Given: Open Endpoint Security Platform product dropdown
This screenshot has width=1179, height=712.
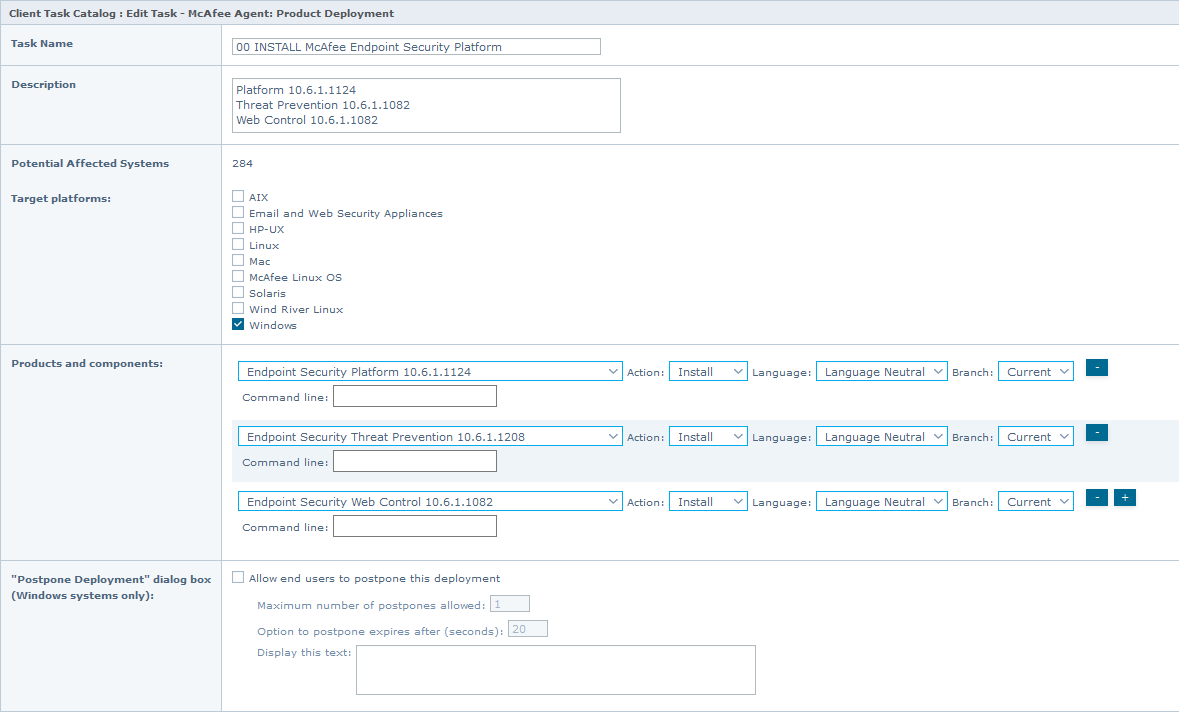Looking at the screenshot, I should [430, 372].
